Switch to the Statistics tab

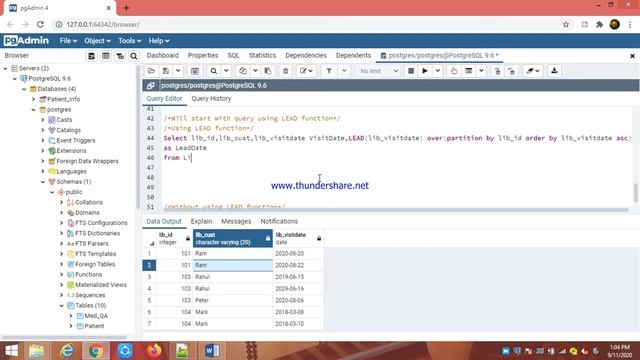coord(262,56)
